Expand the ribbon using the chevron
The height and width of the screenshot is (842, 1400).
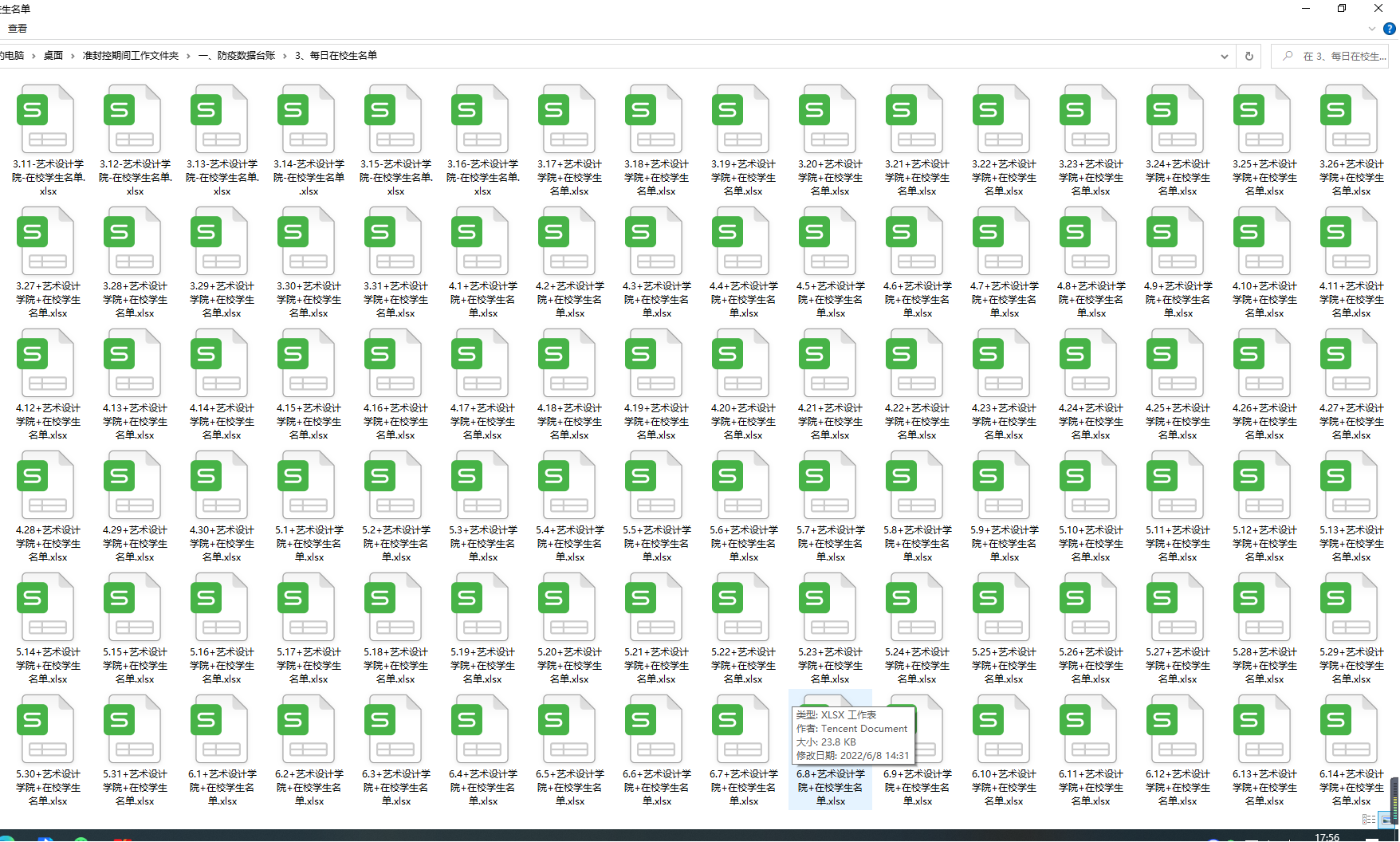1372,29
